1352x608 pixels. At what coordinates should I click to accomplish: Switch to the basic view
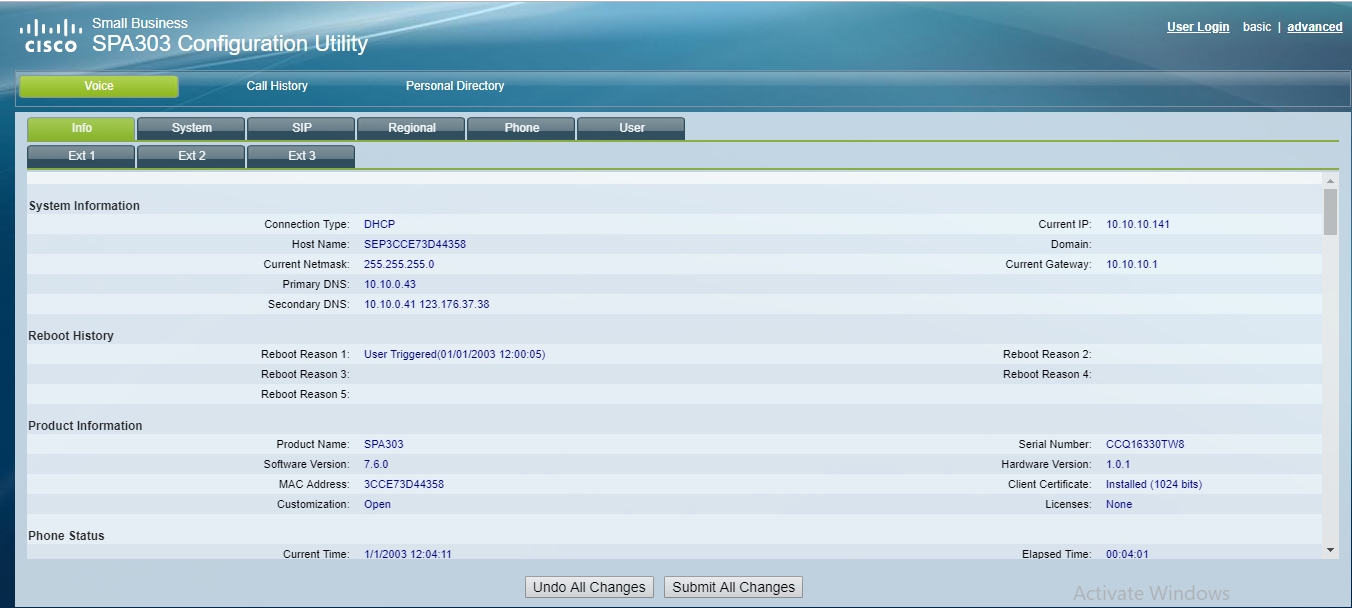point(1257,27)
